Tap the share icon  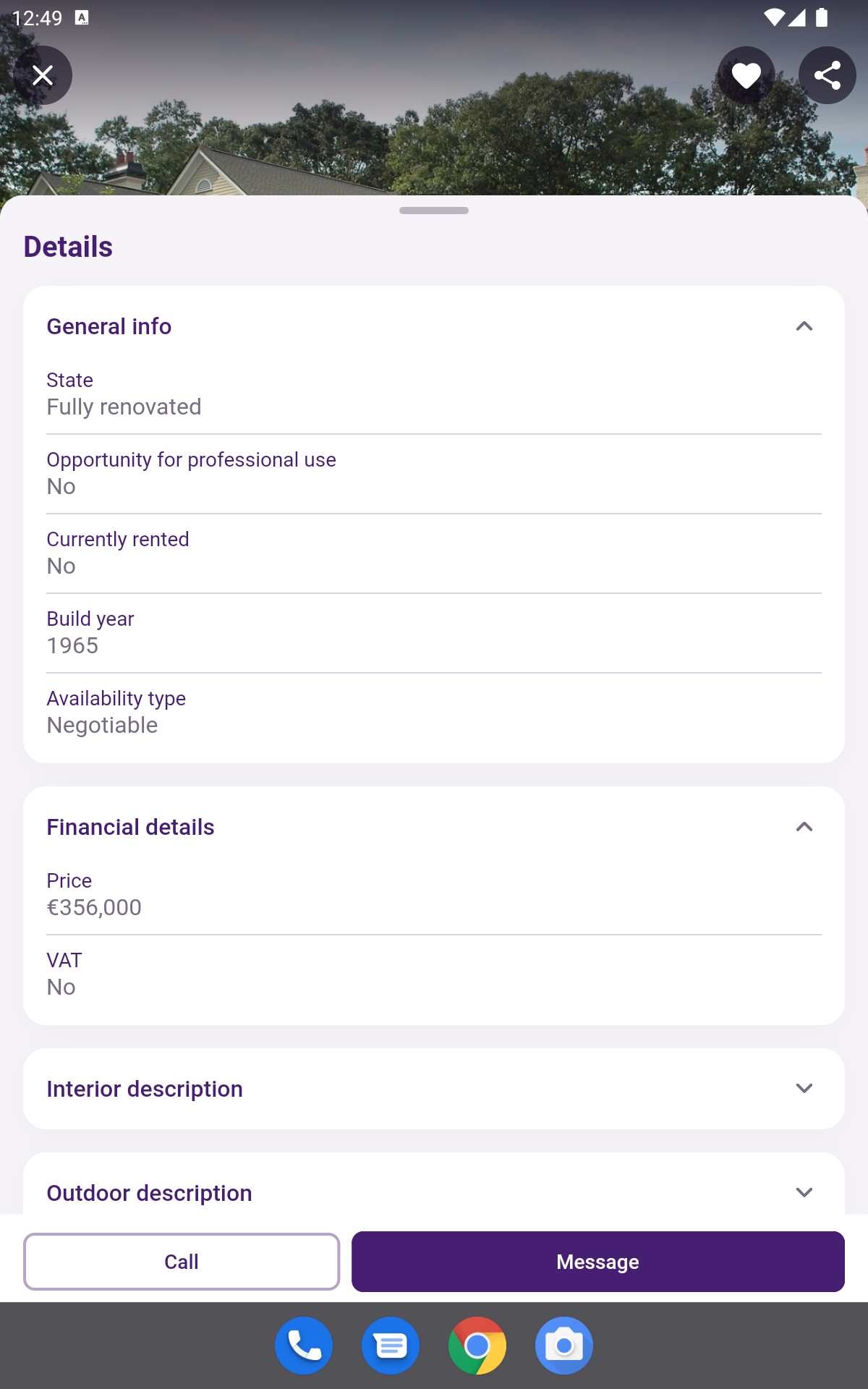tap(827, 75)
